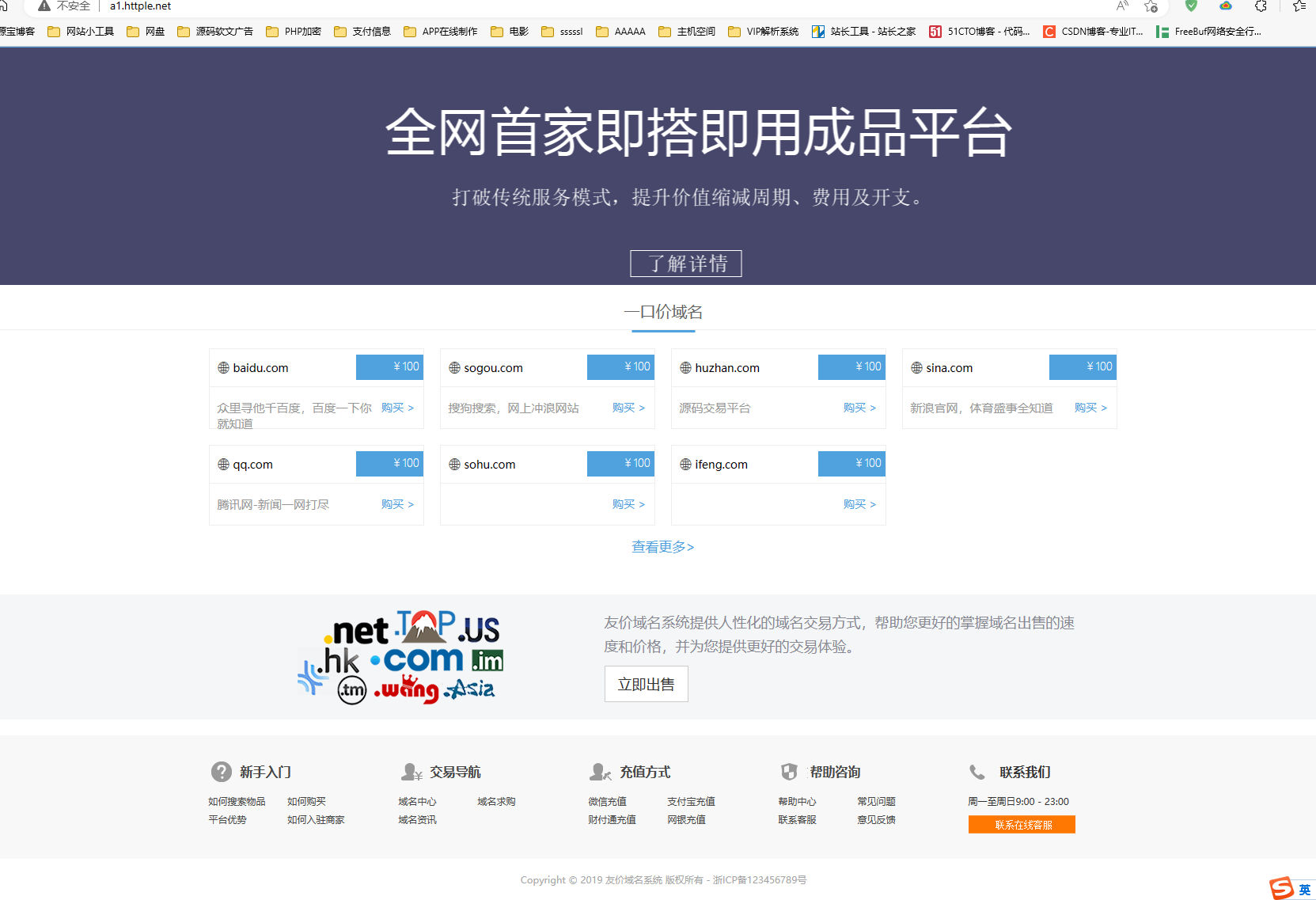The image size is (1316, 900).
Task: Click the 英 input language indicator
Action: click(x=1304, y=890)
